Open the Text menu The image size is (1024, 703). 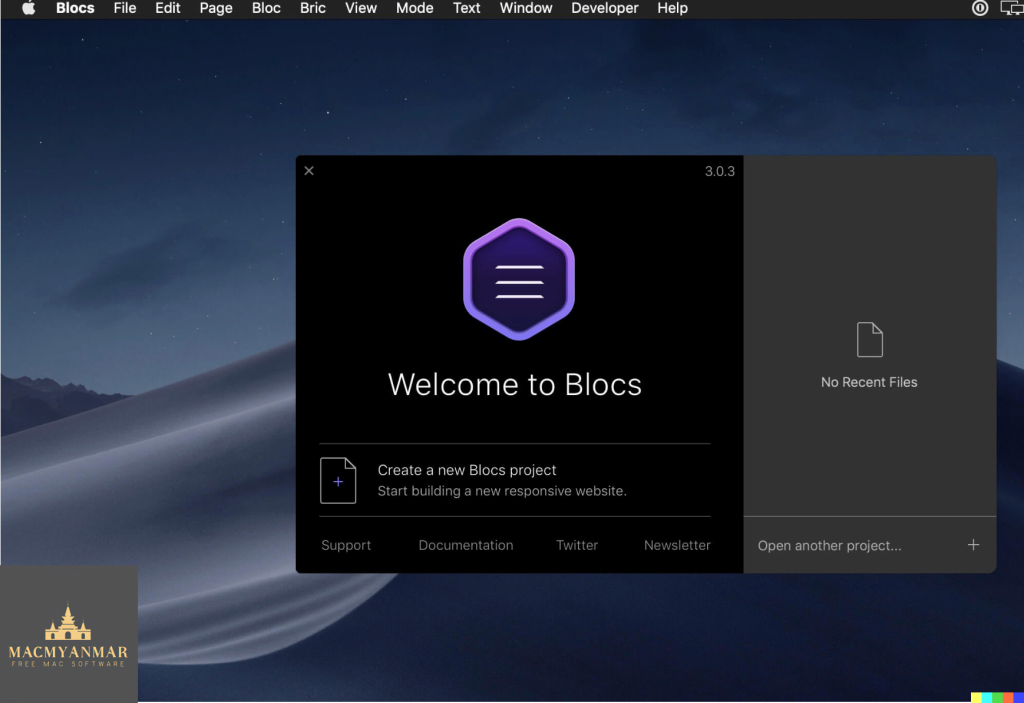[466, 8]
